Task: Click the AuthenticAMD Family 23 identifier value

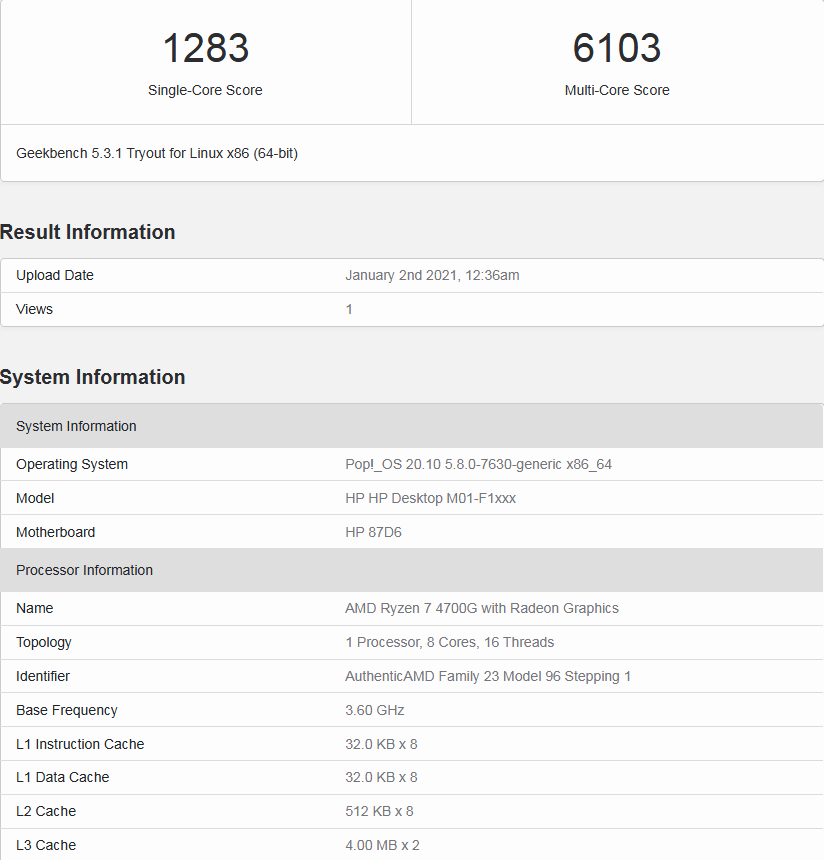Action: coord(488,676)
